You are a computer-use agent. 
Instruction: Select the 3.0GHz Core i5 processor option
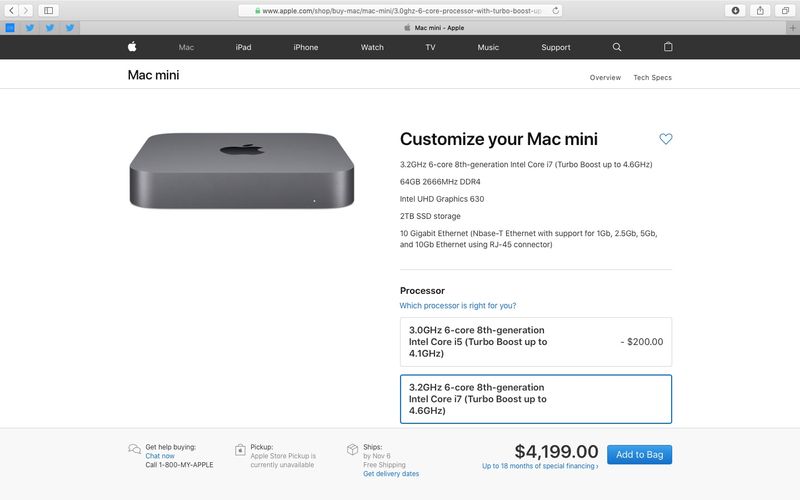(x=536, y=342)
